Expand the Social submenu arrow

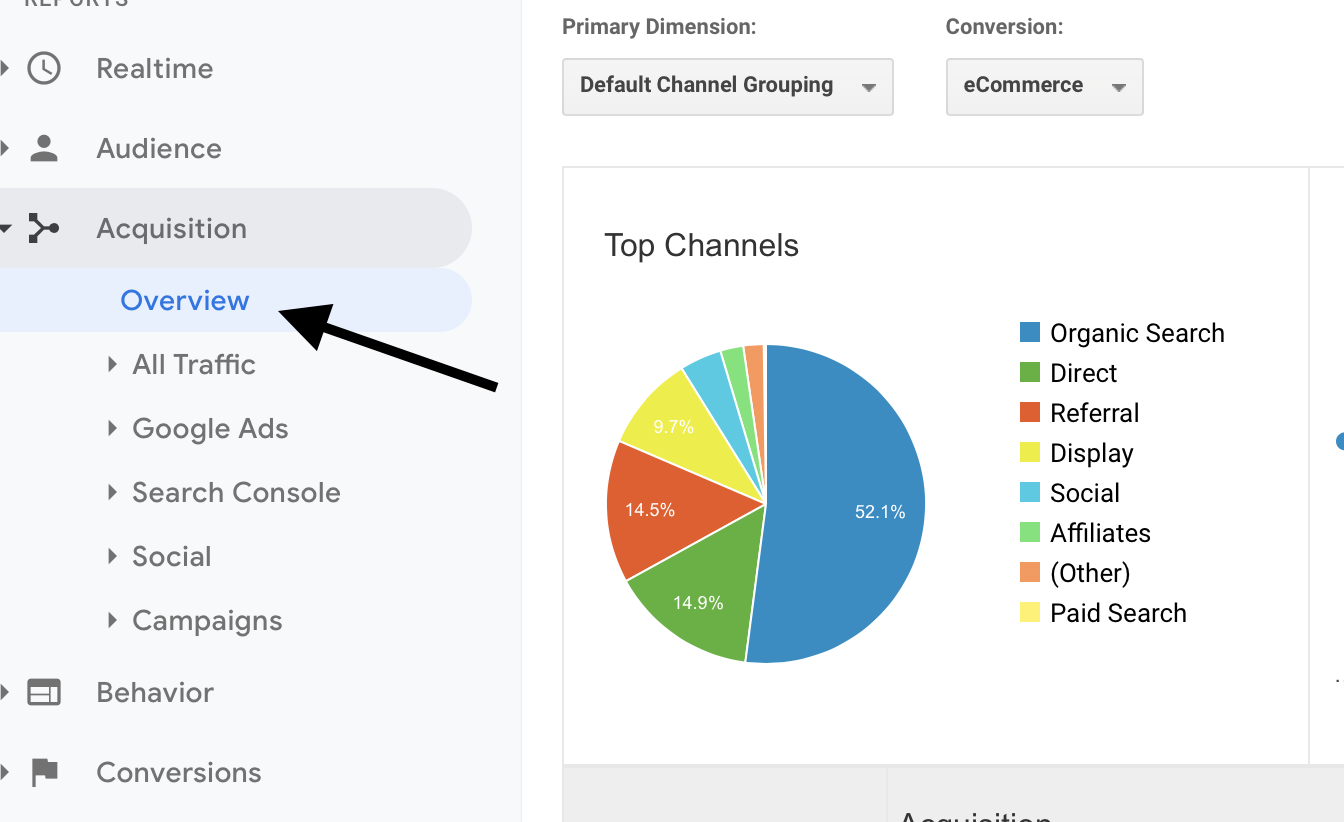pos(113,556)
